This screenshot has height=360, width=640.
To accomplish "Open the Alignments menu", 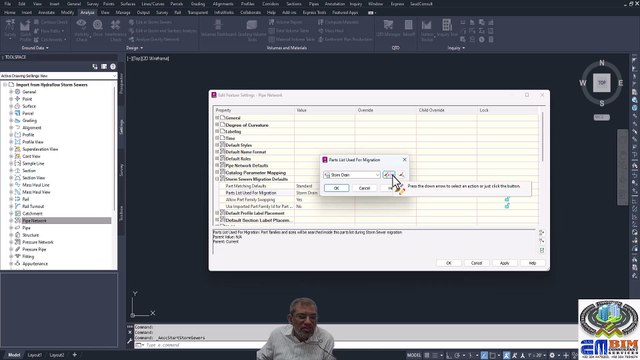I will (222, 4).
